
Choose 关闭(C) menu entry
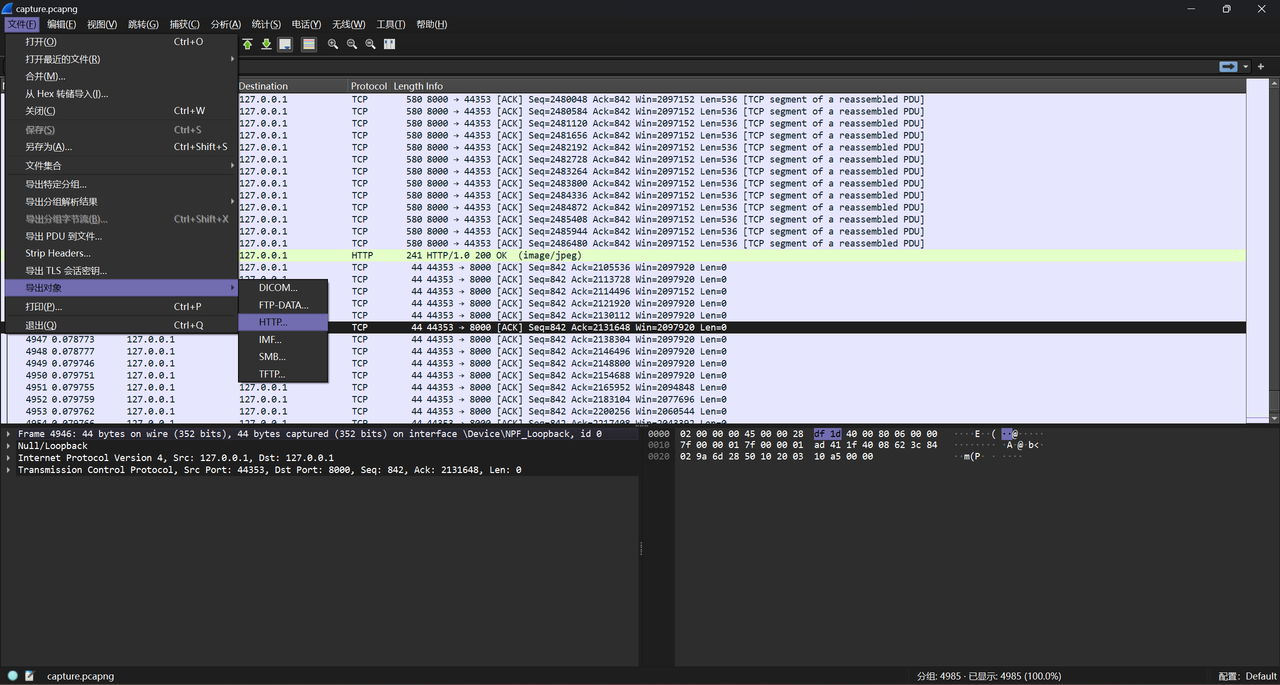click(x=121, y=111)
